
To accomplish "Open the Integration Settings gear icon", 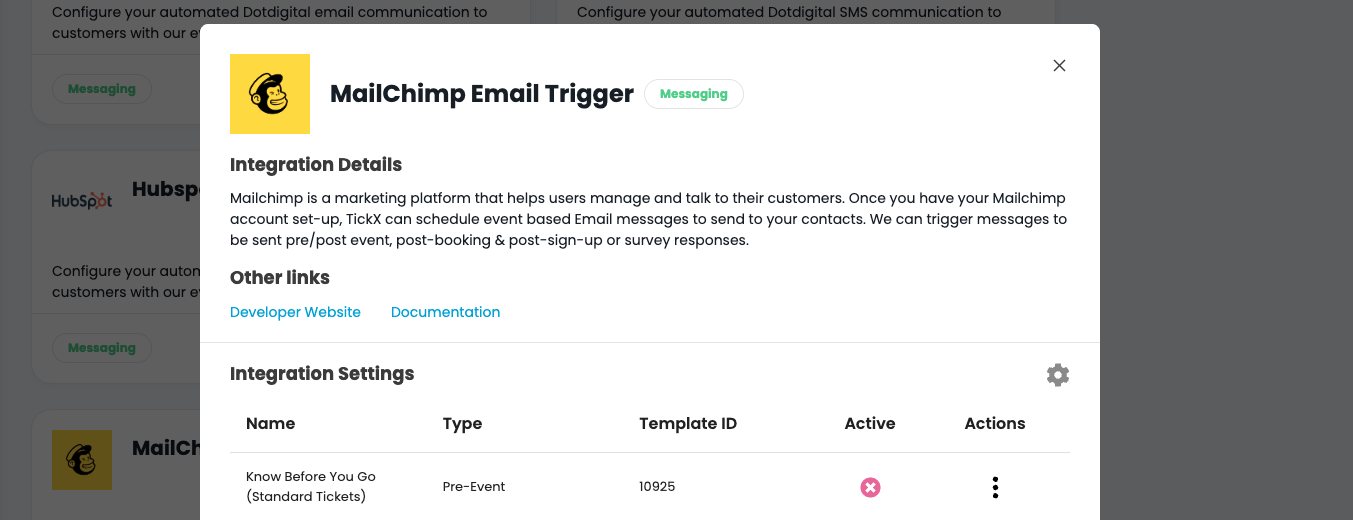I will tap(1057, 375).
